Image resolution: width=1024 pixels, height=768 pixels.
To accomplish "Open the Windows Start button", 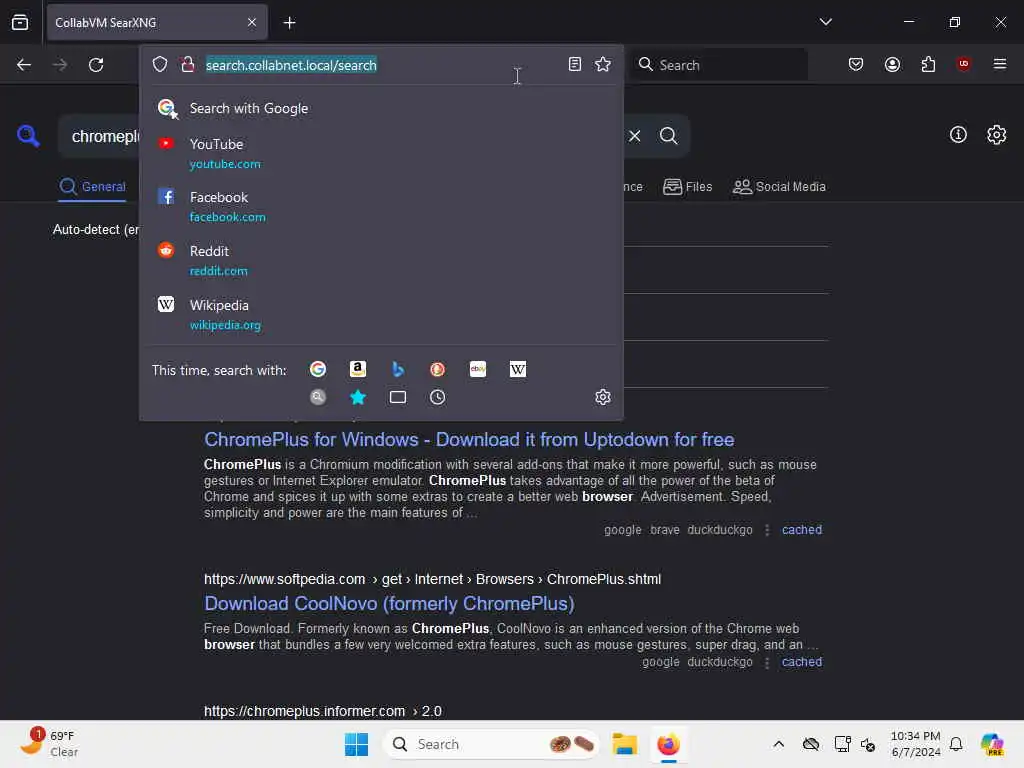I will pyautogui.click(x=356, y=744).
